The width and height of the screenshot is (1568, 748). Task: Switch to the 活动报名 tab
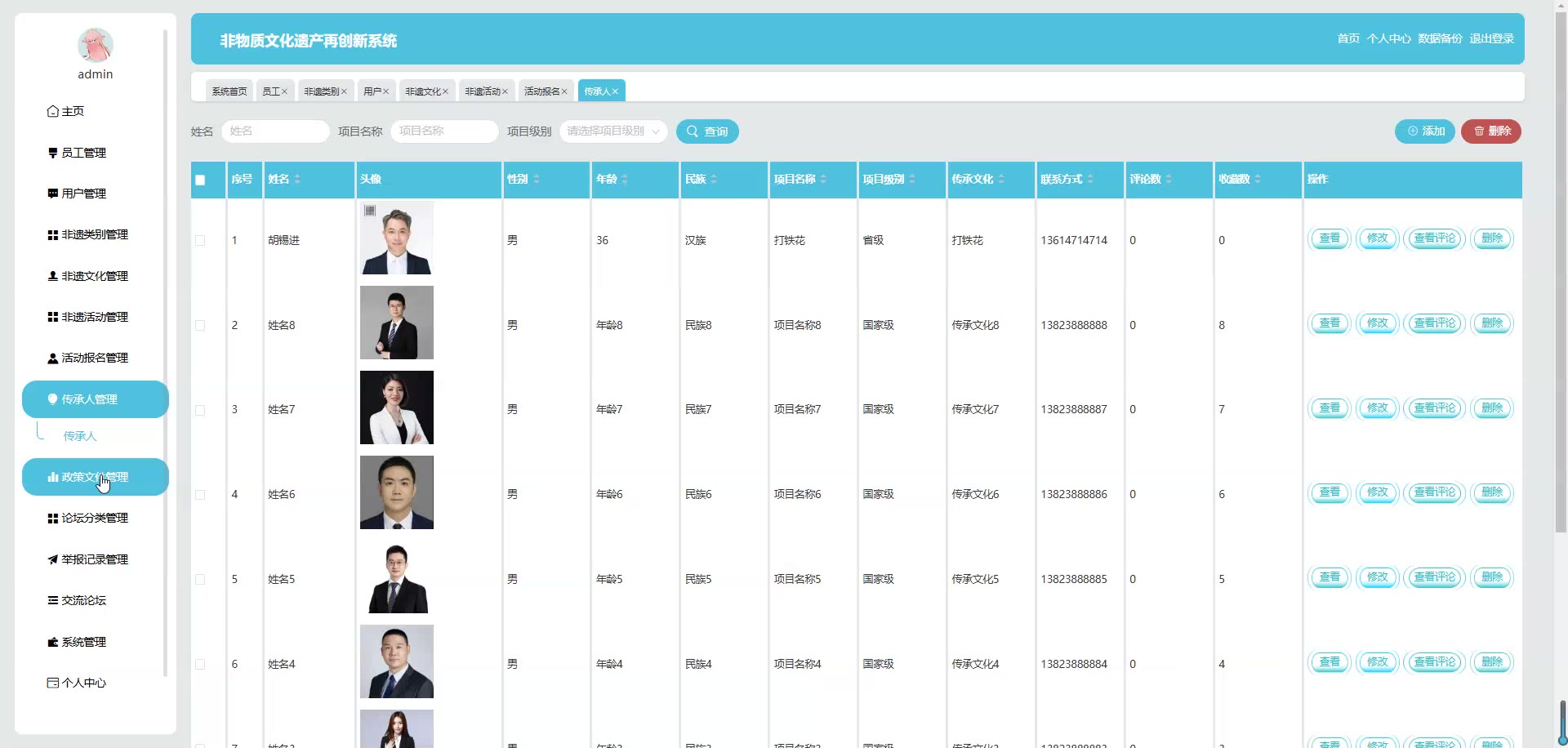click(x=542, y=91)
